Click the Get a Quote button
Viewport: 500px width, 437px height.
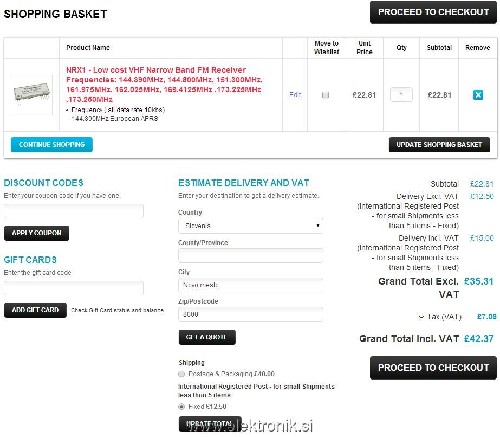tap(207, 337)
